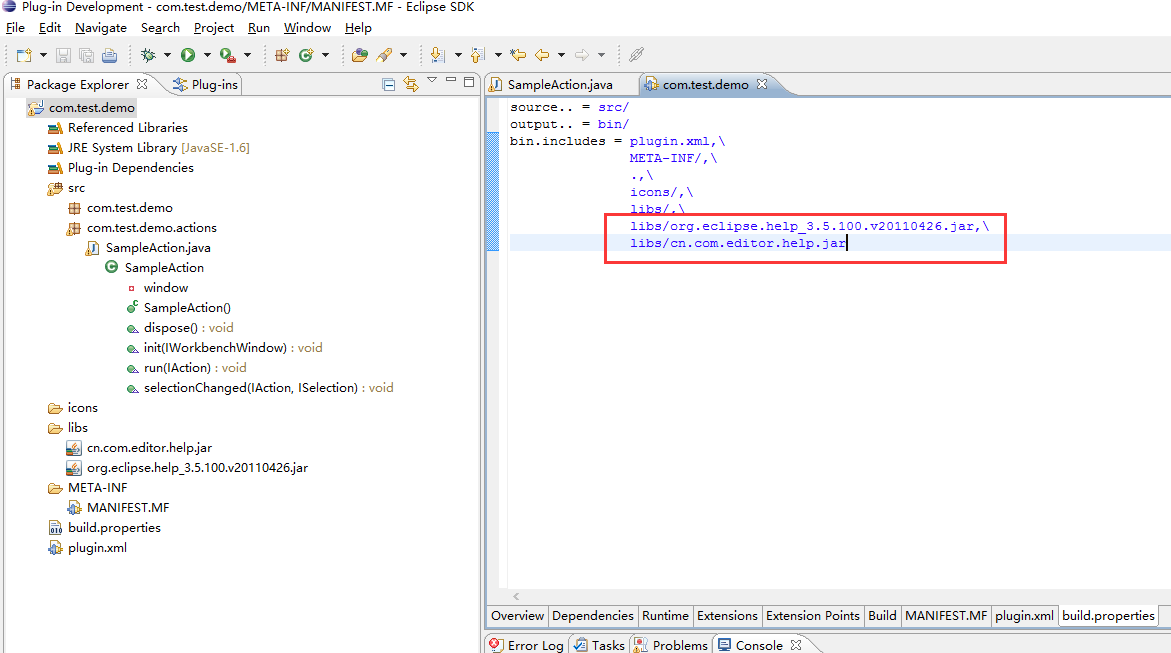Click the External Tools run icon
This screenshot has width=1171, height=653.
(x=228, y=55)
